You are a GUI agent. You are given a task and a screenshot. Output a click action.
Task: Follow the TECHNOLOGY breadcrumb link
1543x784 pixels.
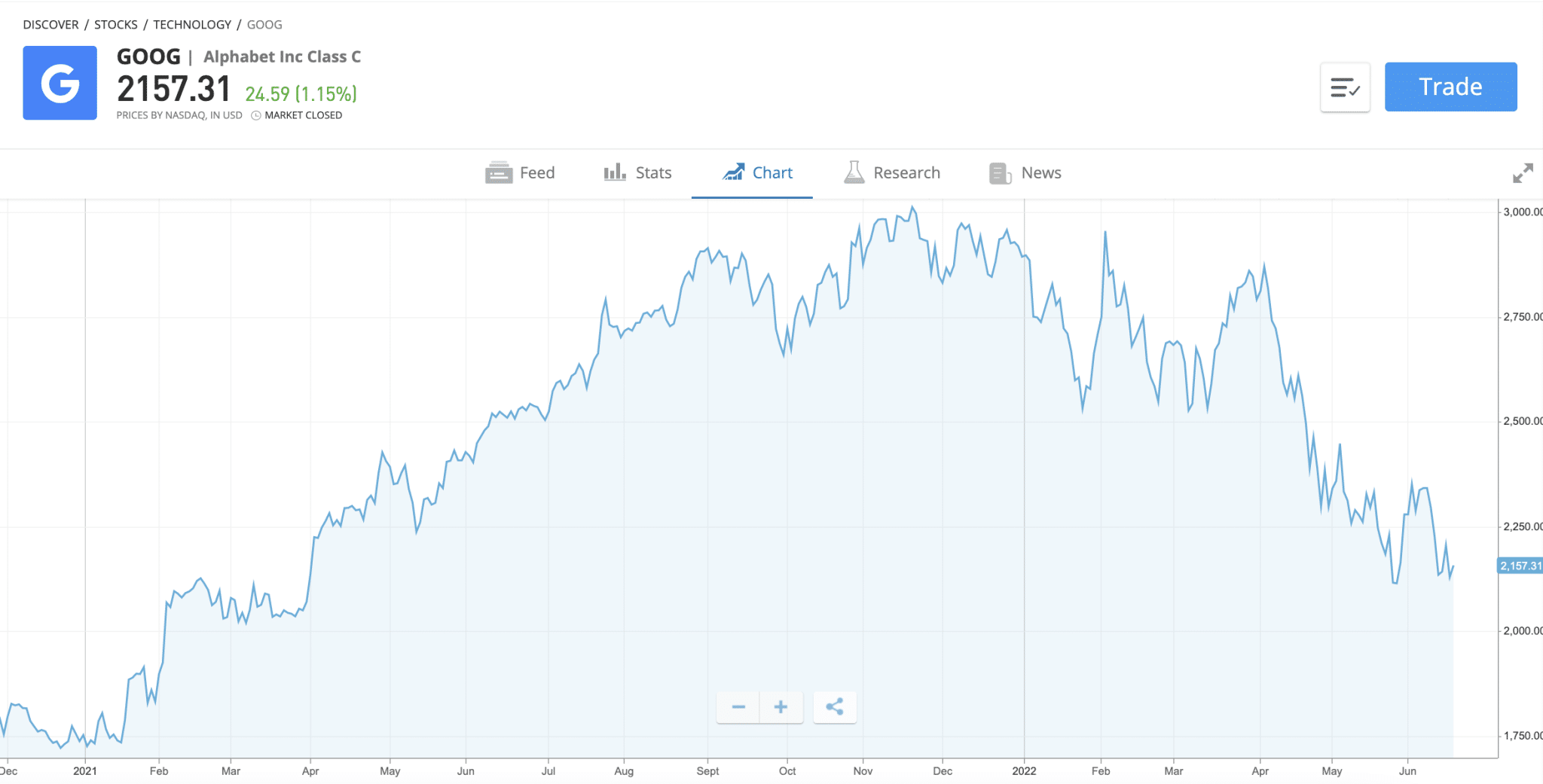(192, 25)
